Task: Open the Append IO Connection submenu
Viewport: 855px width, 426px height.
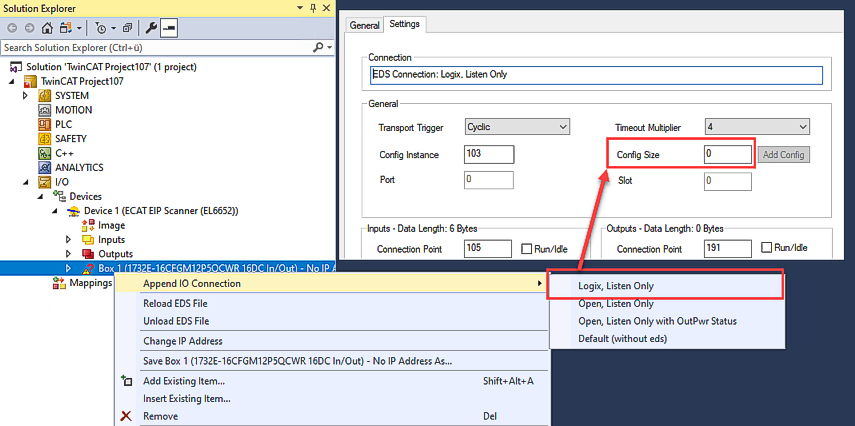Action: 332,284
